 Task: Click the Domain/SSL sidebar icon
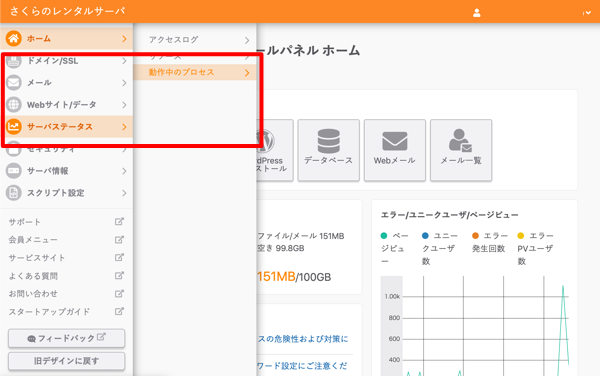tap(13, 61)
